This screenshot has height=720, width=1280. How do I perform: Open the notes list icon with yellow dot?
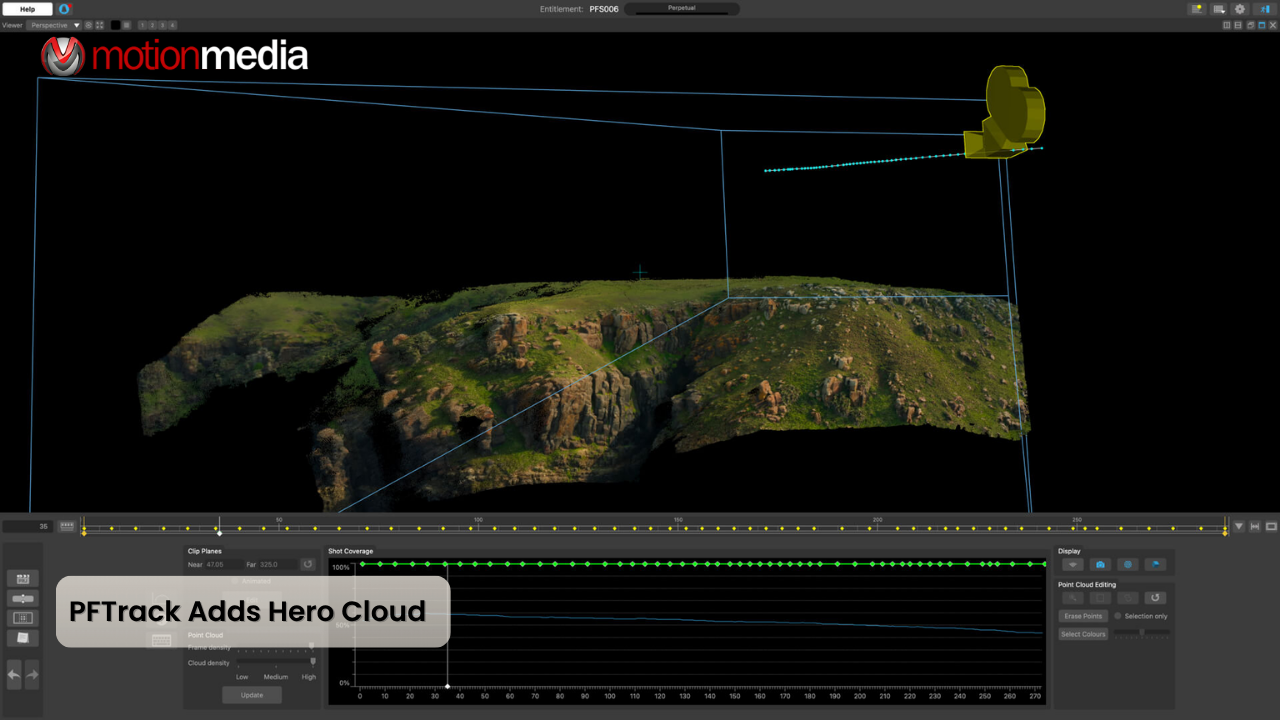click(1197, 9)
